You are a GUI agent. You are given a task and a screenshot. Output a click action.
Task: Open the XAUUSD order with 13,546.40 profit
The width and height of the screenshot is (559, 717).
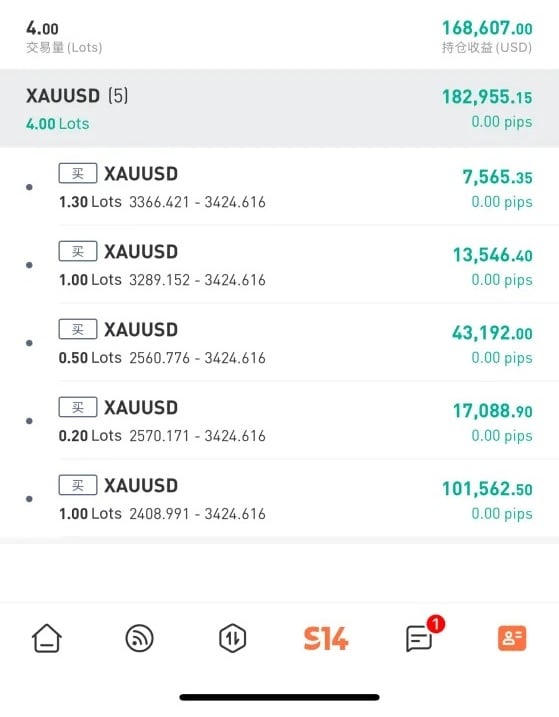click(280, 264)
